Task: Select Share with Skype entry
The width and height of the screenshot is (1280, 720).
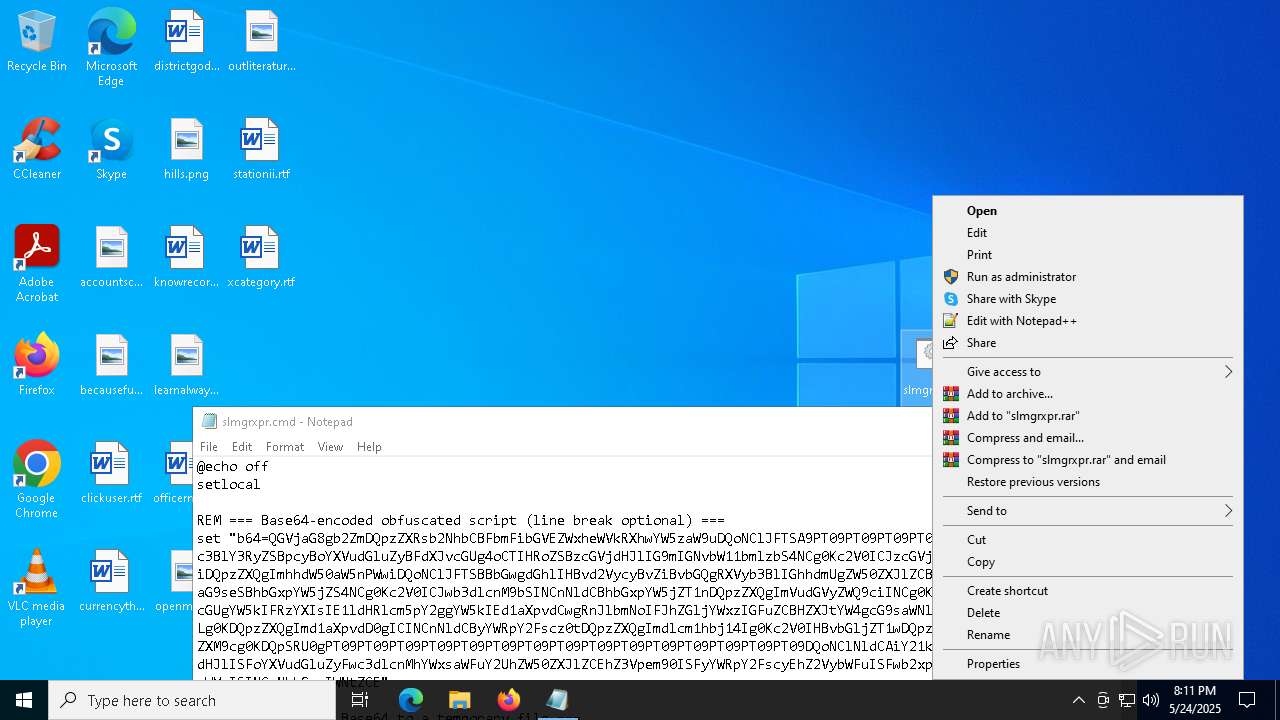Action: pos(1087,299)
